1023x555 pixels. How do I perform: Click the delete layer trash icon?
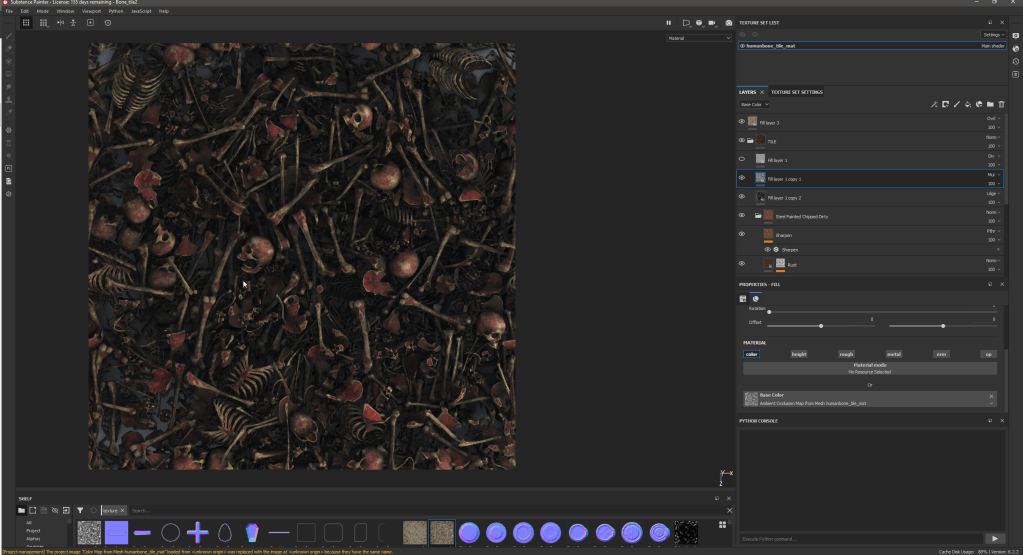(1001, 104)
